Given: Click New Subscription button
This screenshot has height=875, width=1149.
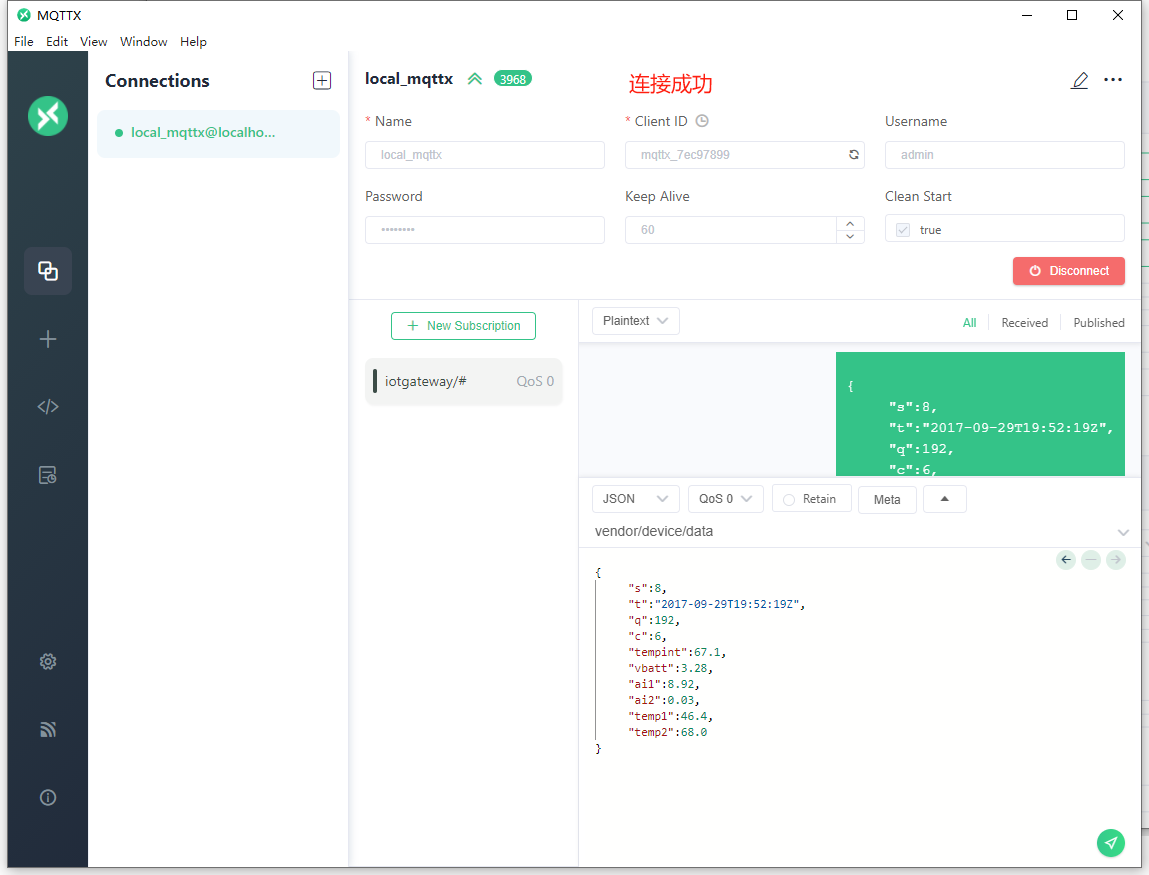Looking at the screenshot, I should 463,326.
